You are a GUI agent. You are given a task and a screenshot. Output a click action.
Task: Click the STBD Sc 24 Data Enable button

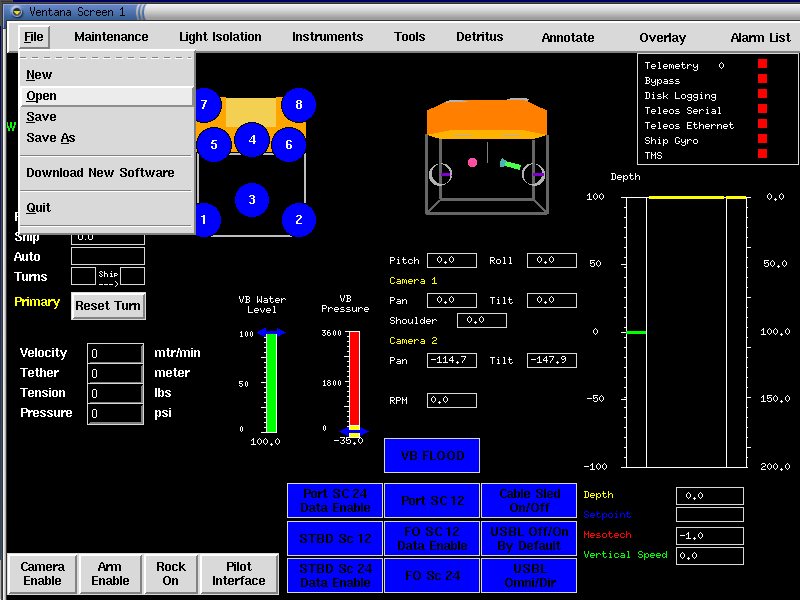tap(335, 576)
